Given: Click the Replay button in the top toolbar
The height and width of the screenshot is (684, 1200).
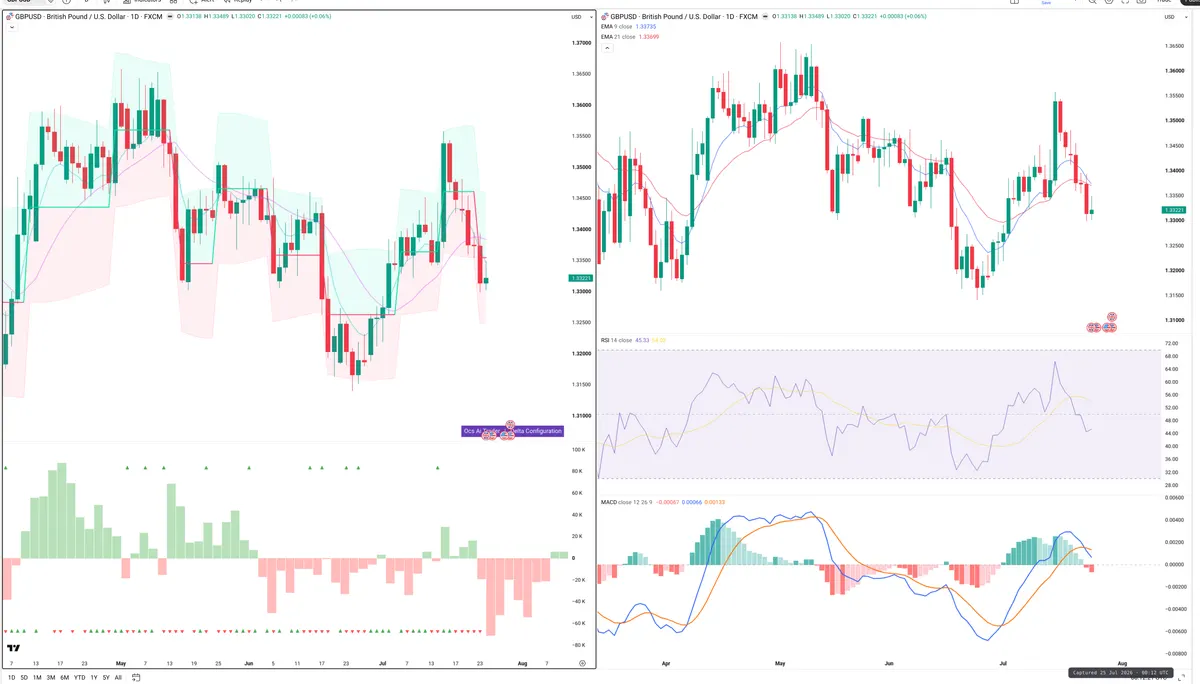Looking at the screenshot, I should 238,2.
